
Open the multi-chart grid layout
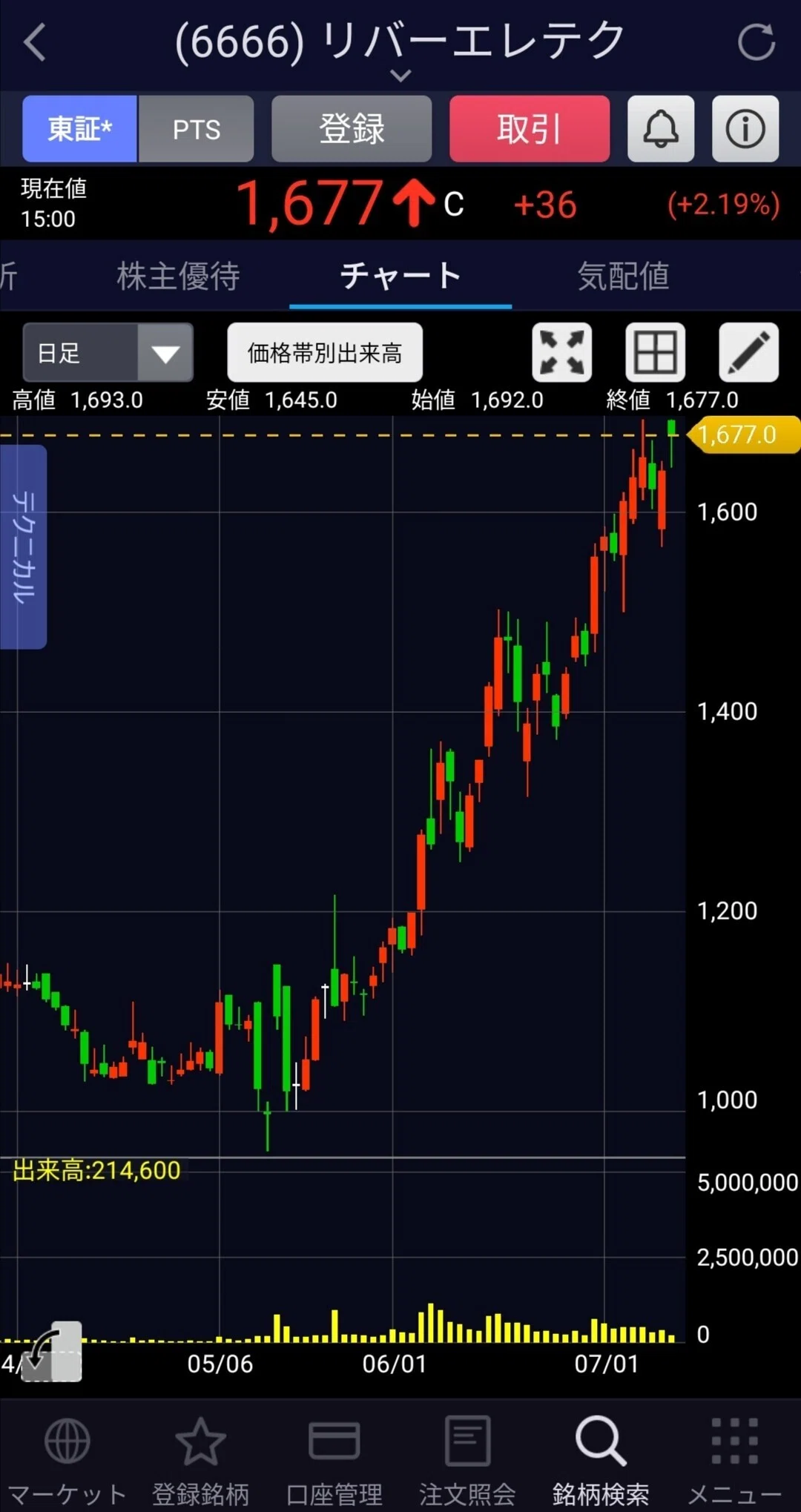[x=656, y=352]
